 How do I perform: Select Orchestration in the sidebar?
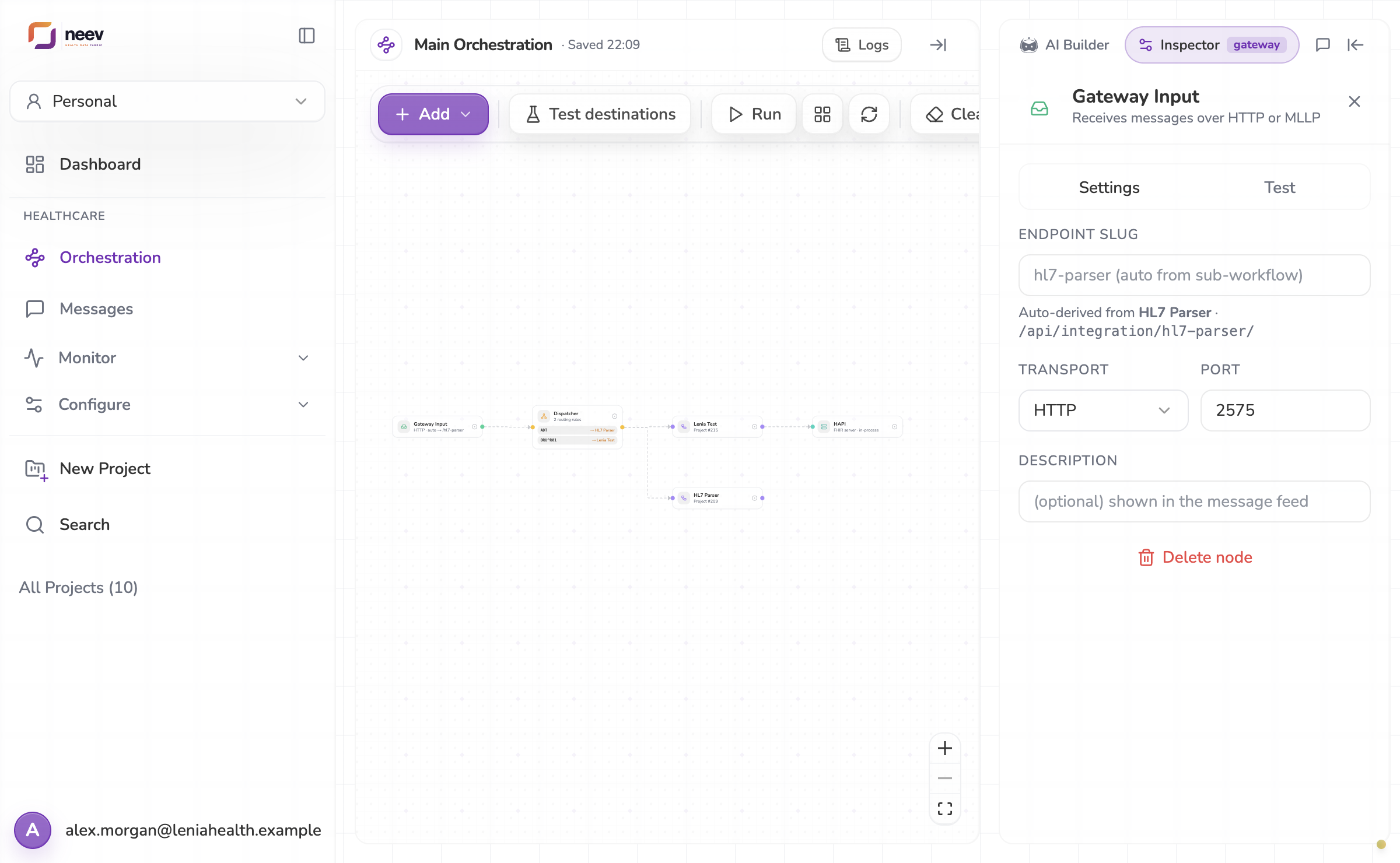pos(167,258)
